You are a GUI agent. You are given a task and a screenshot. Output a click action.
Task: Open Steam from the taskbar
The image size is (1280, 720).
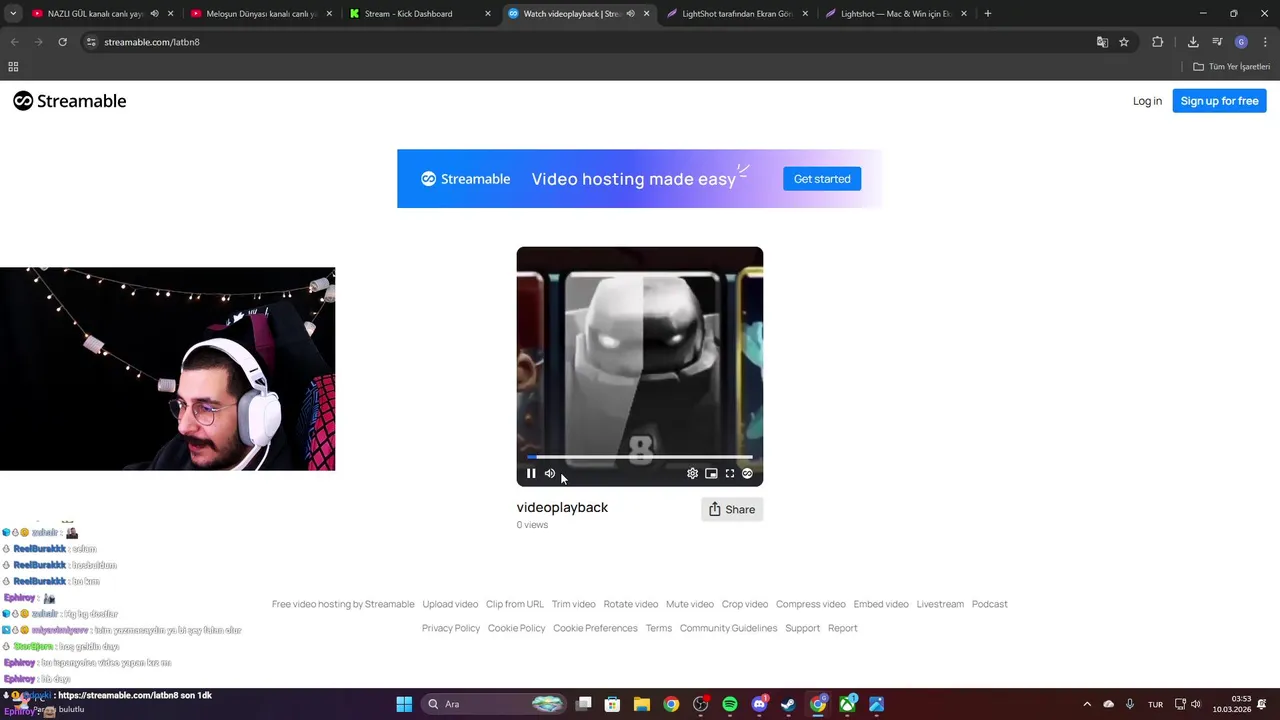point(788,704)
